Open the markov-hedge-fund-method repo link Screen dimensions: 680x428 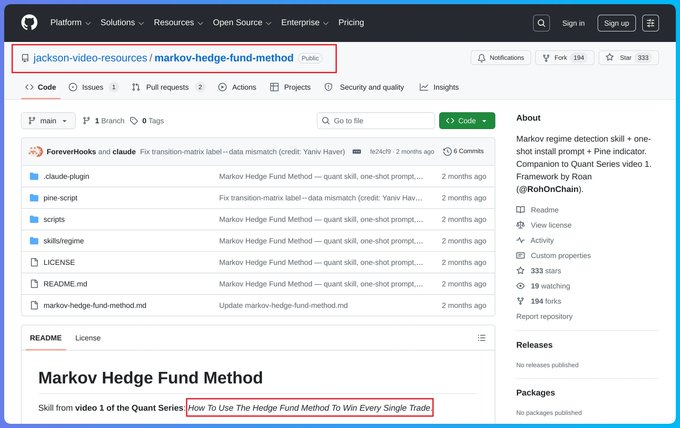[224, 58]
